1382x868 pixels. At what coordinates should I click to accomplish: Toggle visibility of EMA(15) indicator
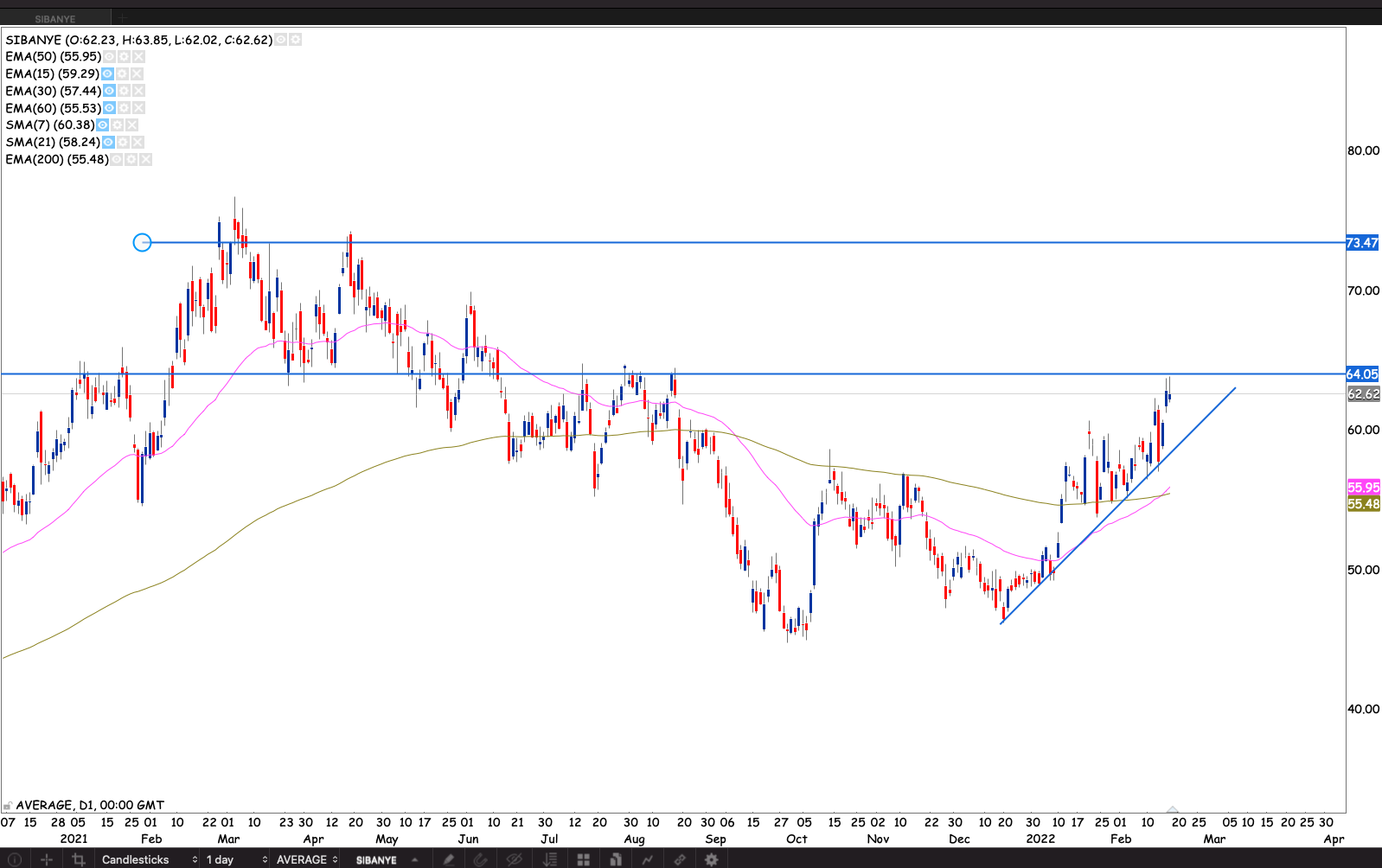coord(107,74)
